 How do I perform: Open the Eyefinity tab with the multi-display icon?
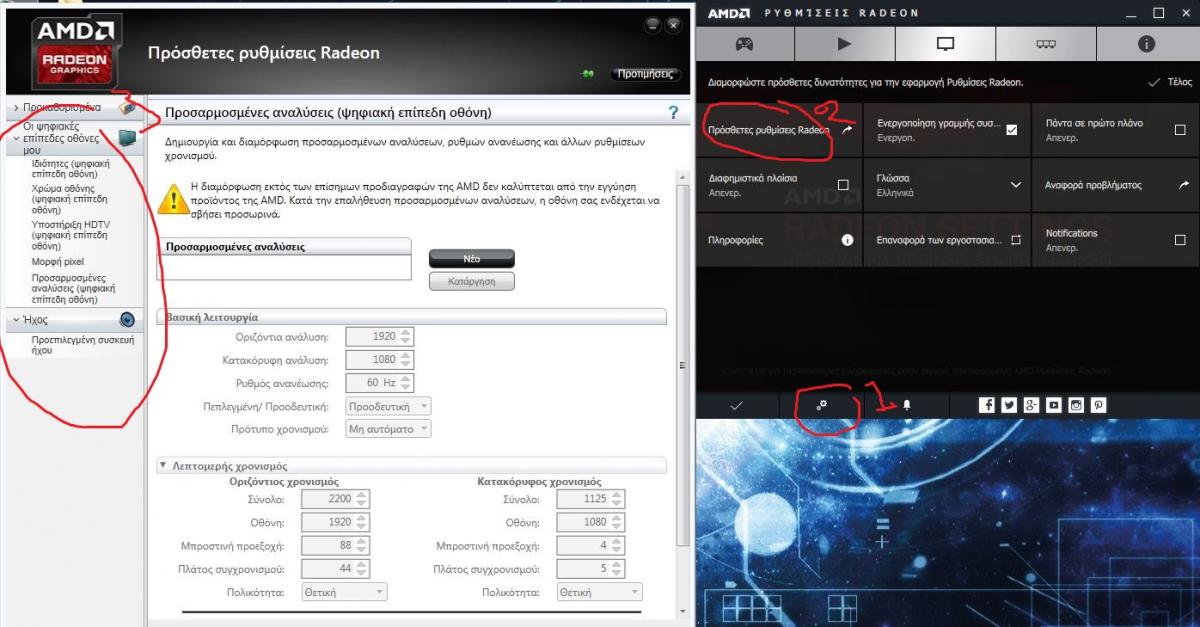(x=1046, y=44)
